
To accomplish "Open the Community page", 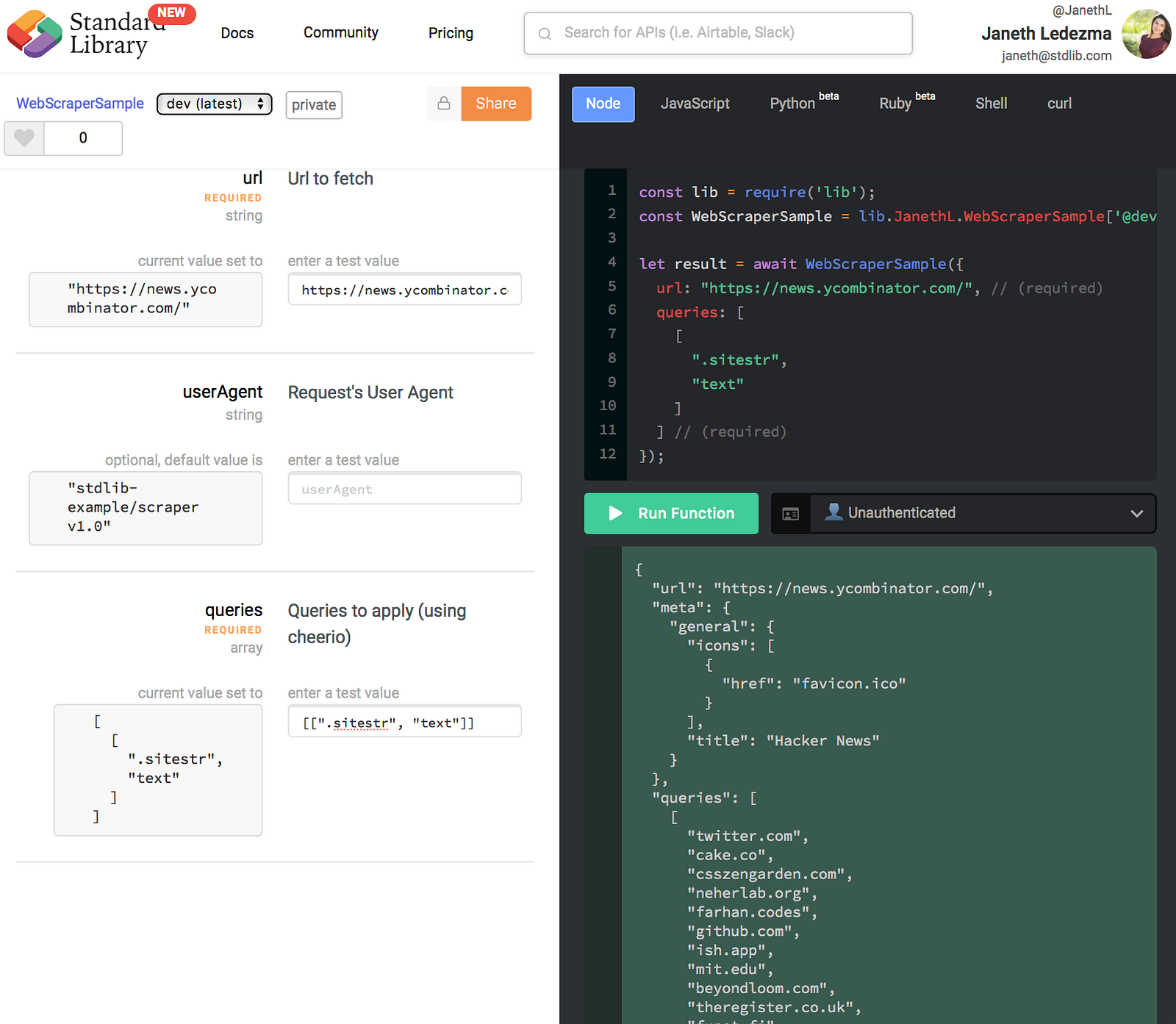I will [341, 33].
